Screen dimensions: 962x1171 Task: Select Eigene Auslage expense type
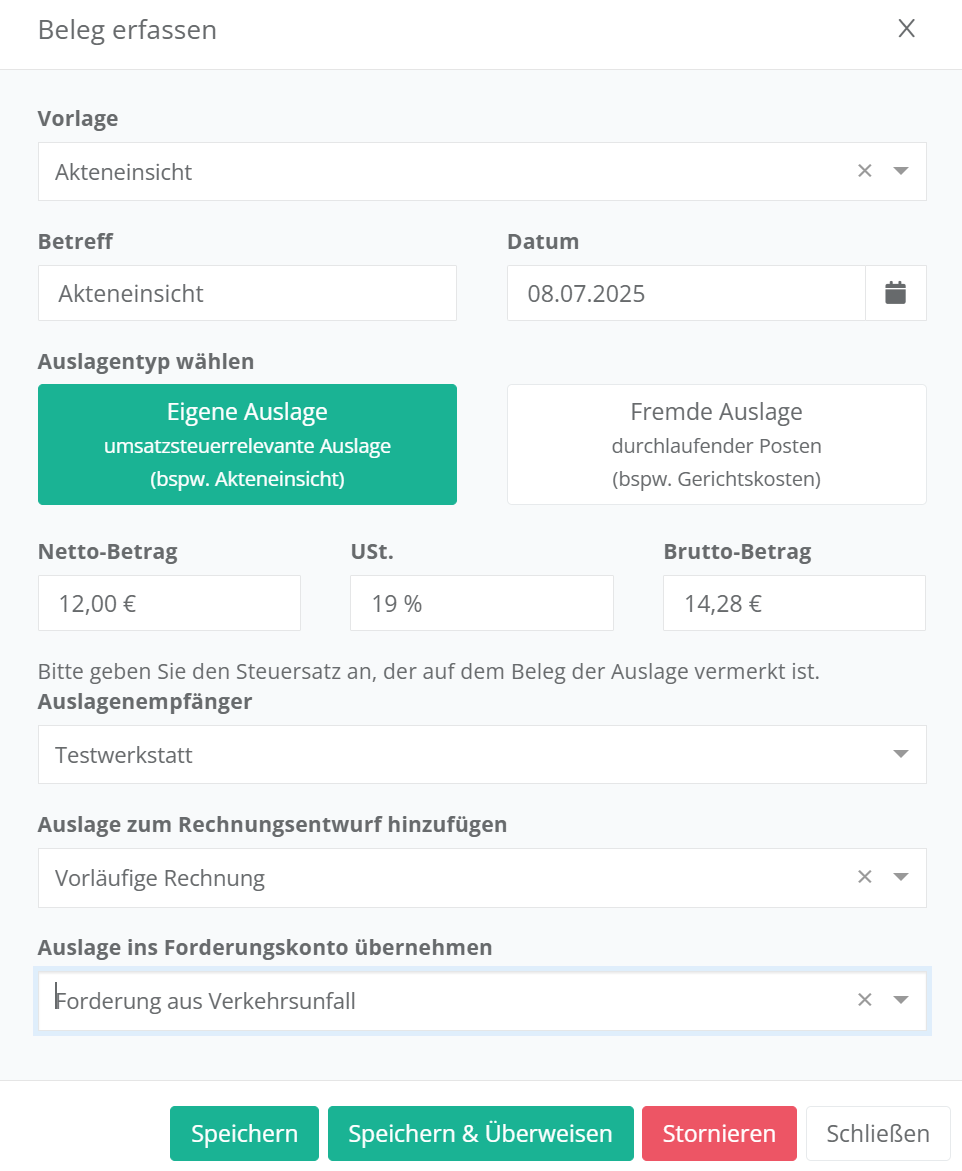click(x=247, y=444)
